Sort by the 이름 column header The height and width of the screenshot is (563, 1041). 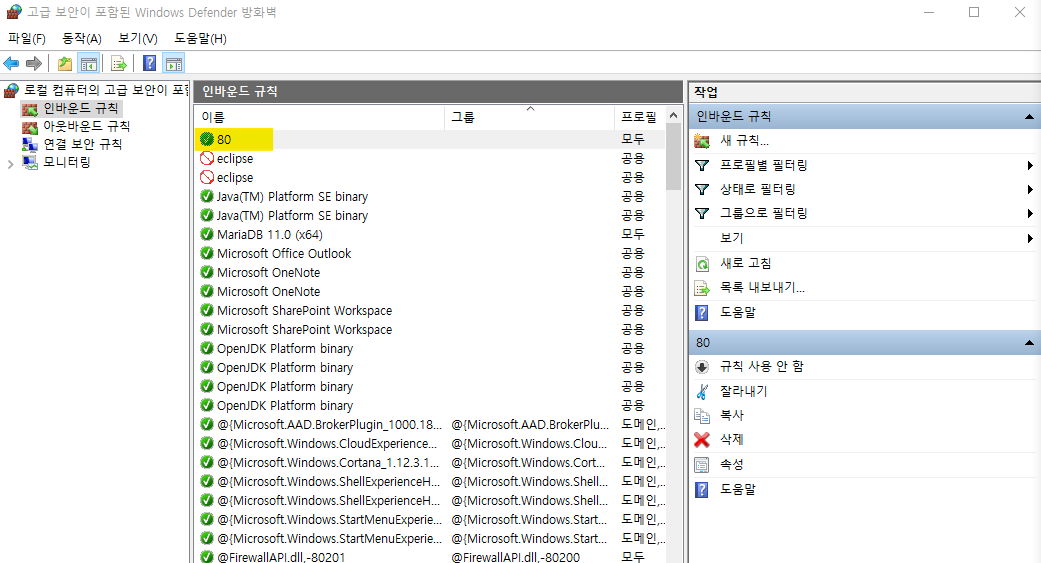coord(320,118)
